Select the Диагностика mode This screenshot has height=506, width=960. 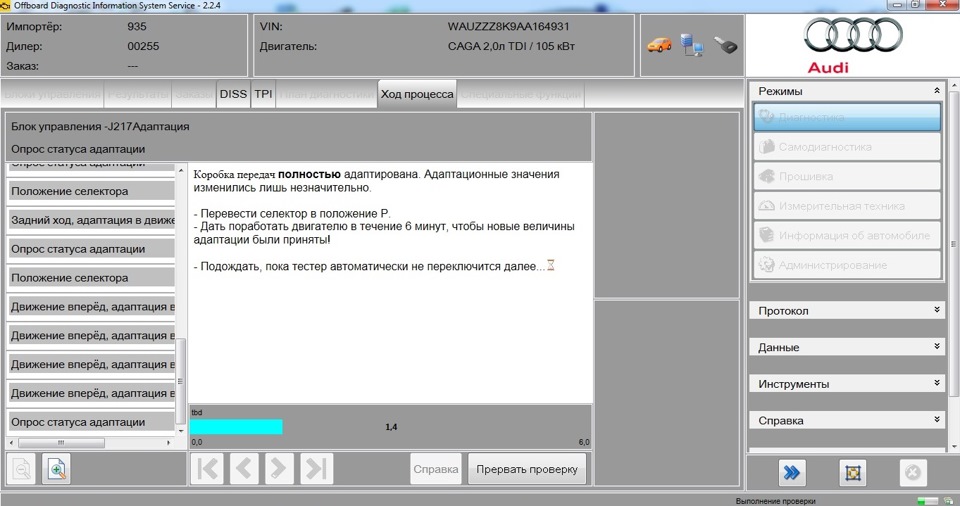click(847, 116)
